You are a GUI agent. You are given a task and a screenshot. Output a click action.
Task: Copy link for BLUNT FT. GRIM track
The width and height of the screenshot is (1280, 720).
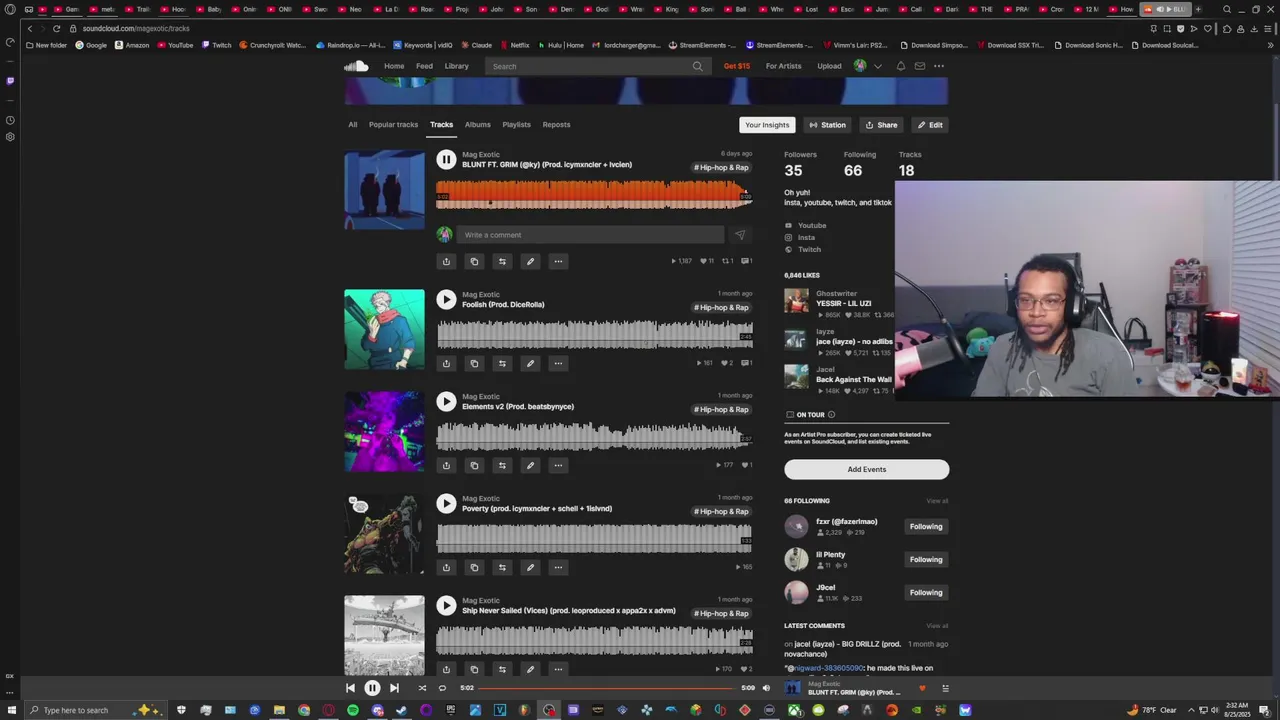point(474,261)
